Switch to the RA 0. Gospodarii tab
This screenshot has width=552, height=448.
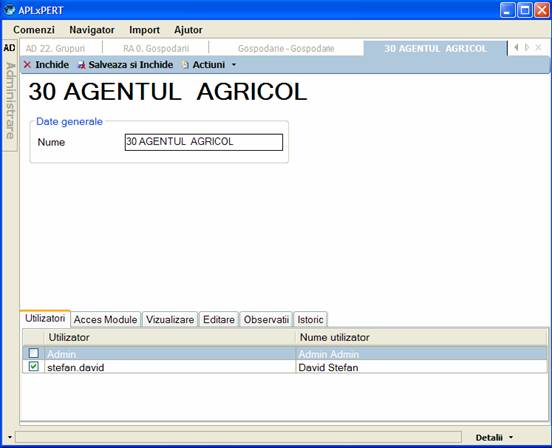coord(156,49)
